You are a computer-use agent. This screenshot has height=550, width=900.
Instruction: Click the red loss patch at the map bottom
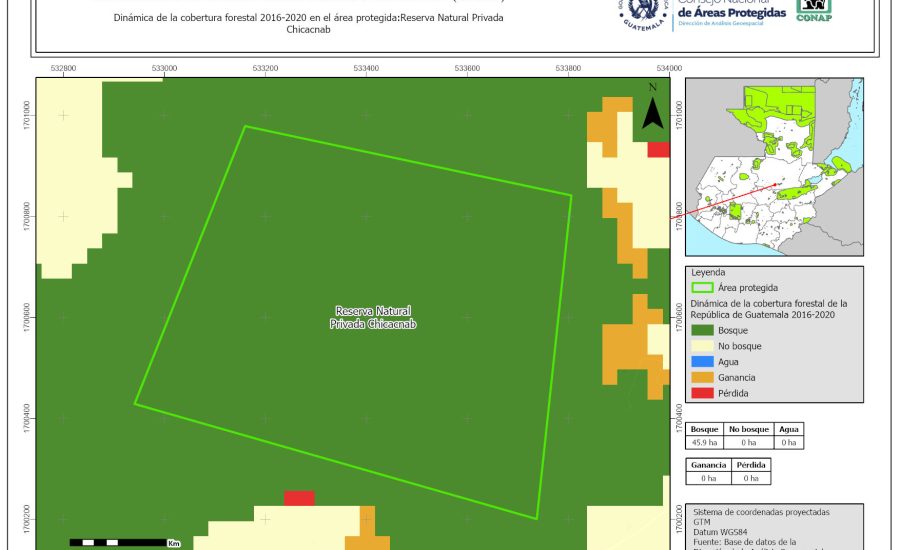click(x=299, y=498)
